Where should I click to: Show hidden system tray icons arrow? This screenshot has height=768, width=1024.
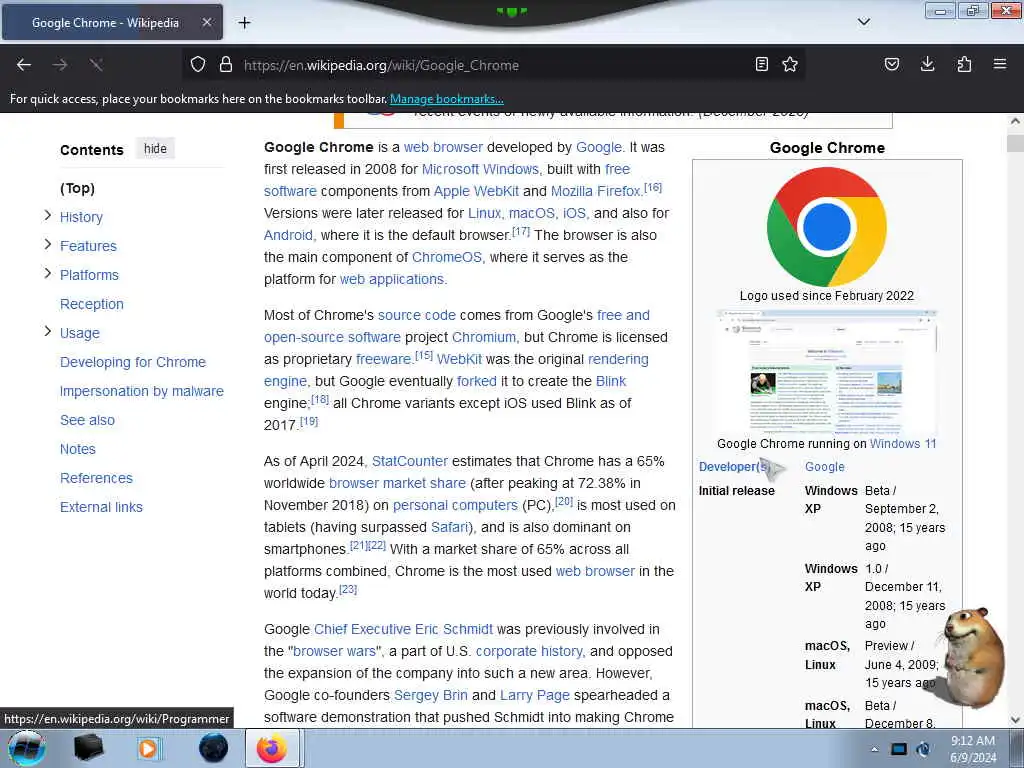874,749
